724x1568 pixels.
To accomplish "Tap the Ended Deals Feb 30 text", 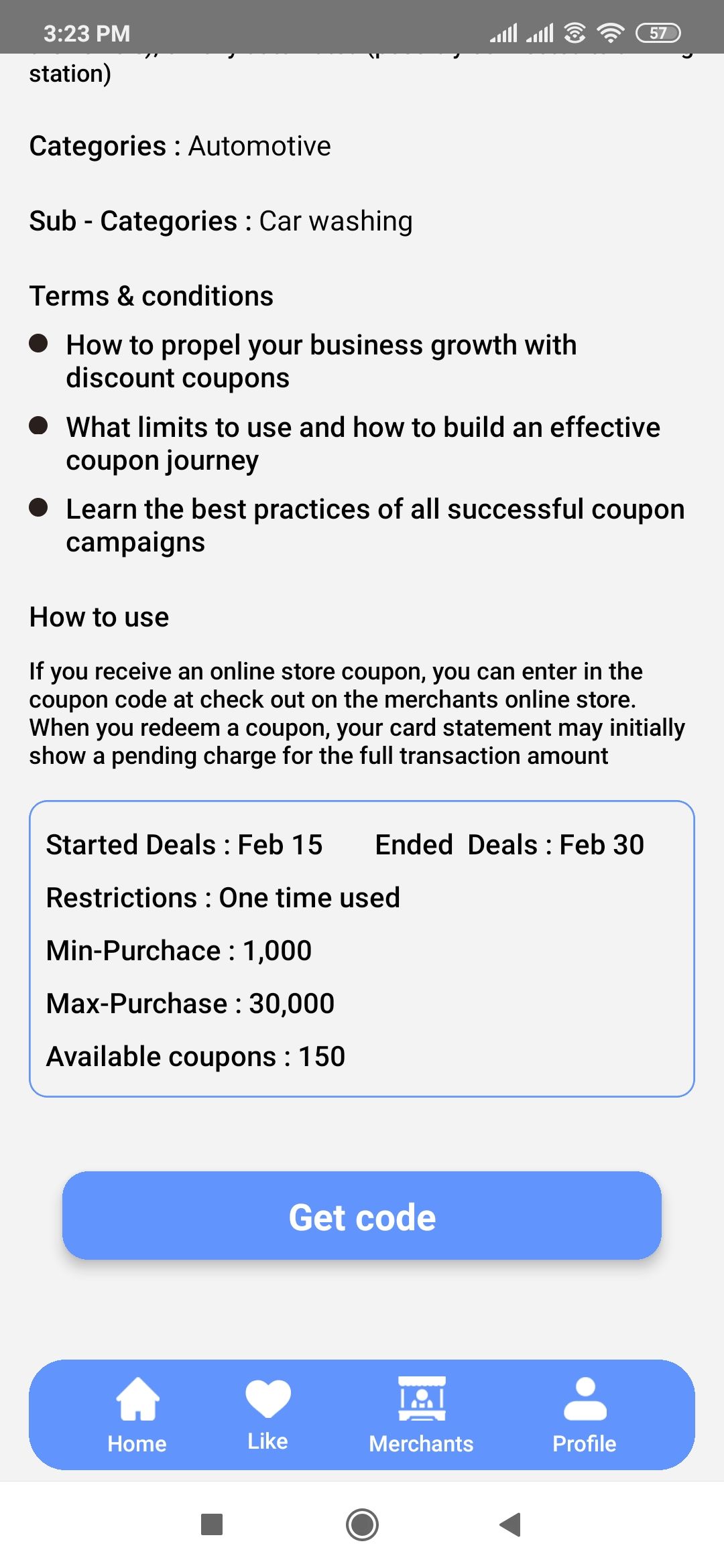I will 509,845.
